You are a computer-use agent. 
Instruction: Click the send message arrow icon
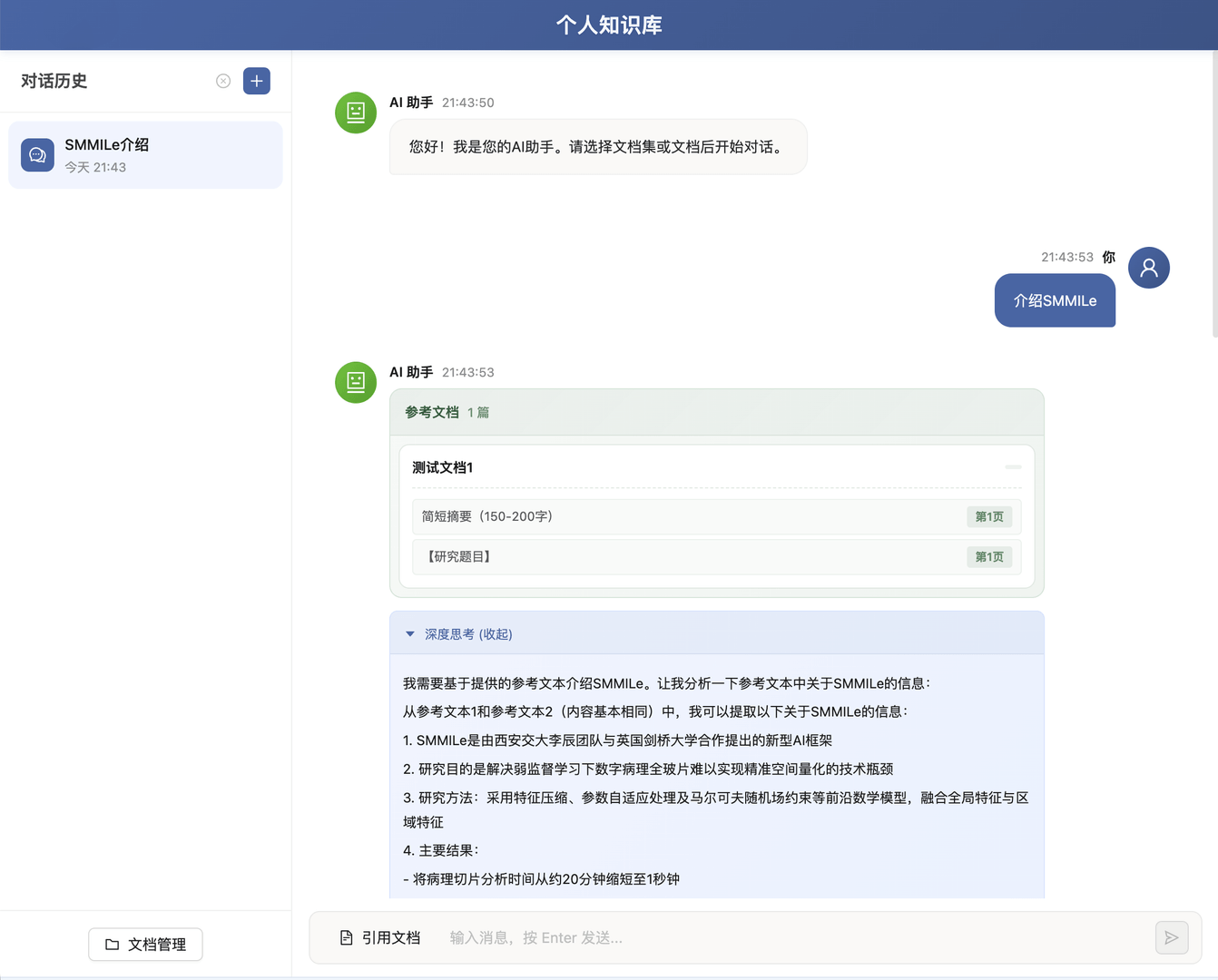1172,937
